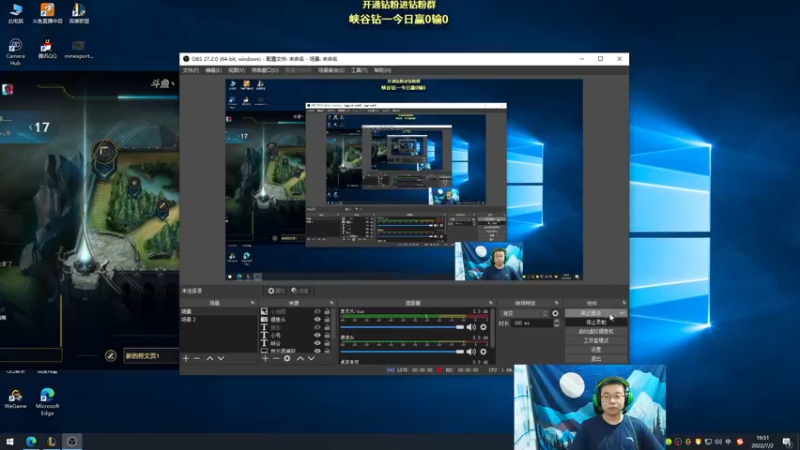Adjust transition duration 300 ms stepper arrows
Image resolution: width=800 pixels, height=450 pixels.
coord(557,323)
